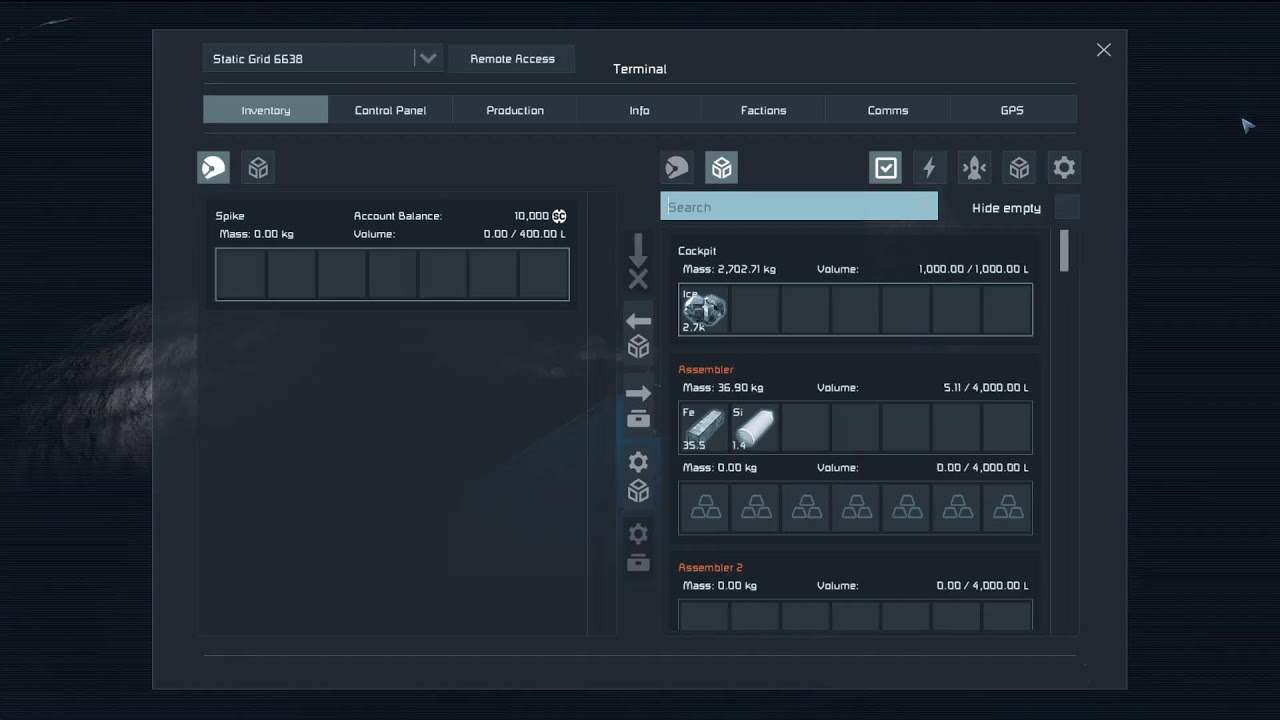Select the grid cargo cube icon on the left panel
The width and height of the screenshot is (1280, 720).
tap(258, 167)
